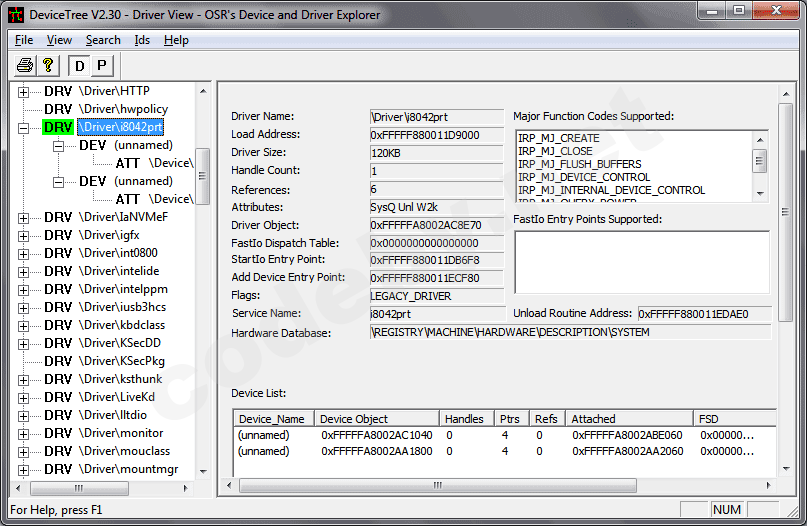Click the Service Name field showing i8042prt
Image resolution: width=807 pixels, height=526 pixels.
pos(436,314)
